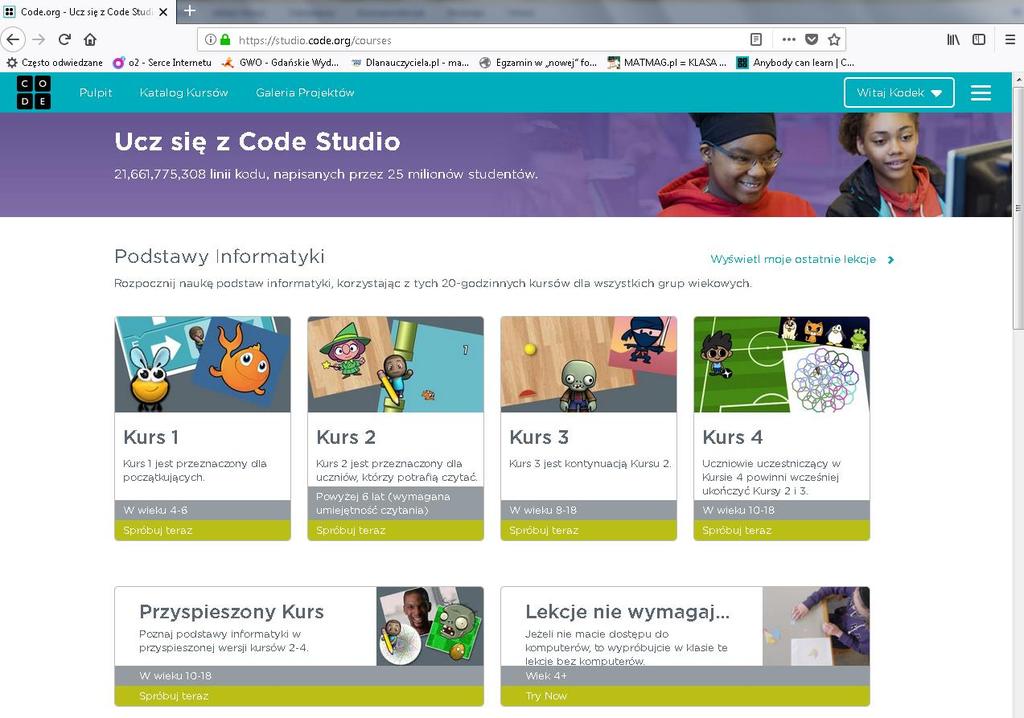Click the green padlock security icon
This screenshot has height=718, width=1024.
click(225, 40)
